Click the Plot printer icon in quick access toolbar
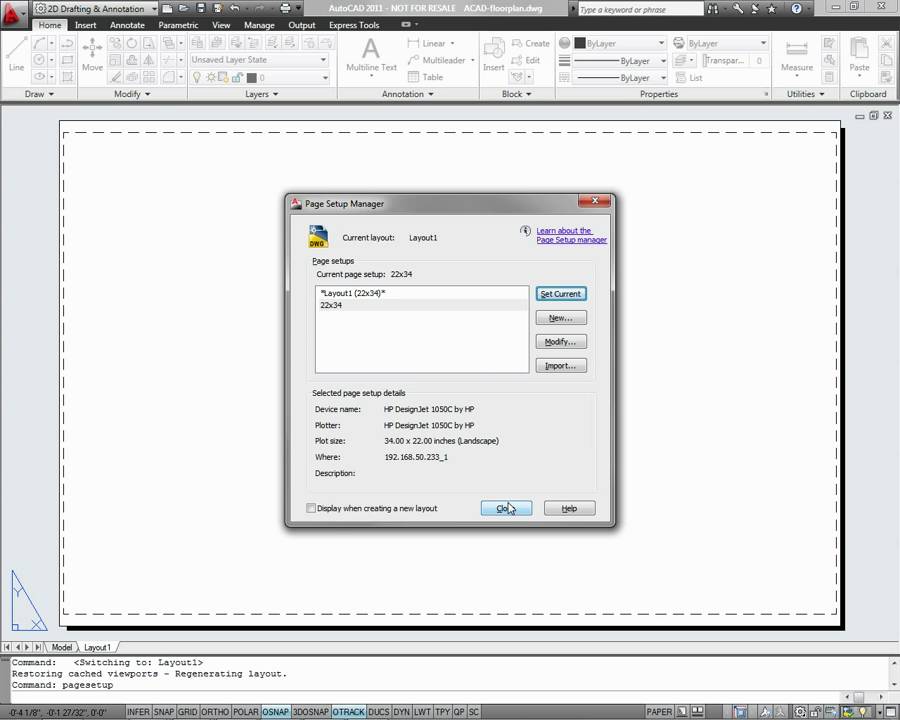The width and height of the screenshot is (900, 720). pyautogui.click(x=285, y=9)
